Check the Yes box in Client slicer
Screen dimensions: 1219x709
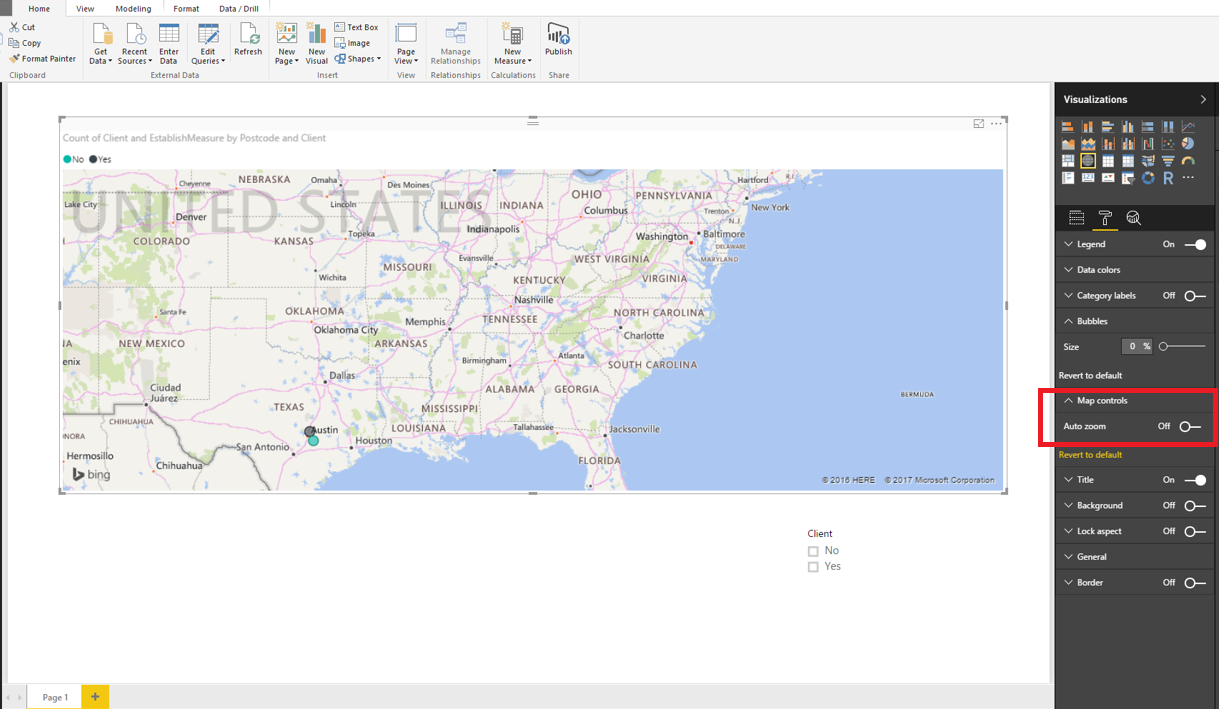point(813,567)
